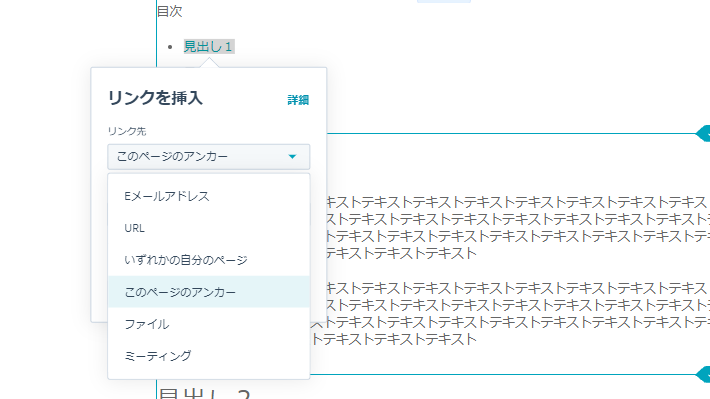This screenshot has height=399, width=710.
Task: Click the リンクを挿入 dialog title
Action: coord(155,98)
